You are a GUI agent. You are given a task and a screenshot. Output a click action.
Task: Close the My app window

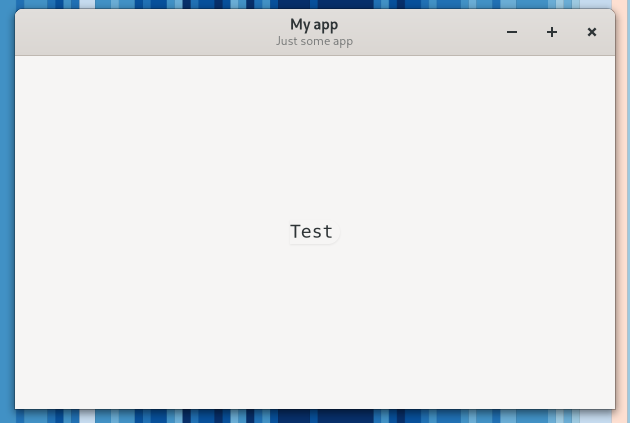(591, 32)
